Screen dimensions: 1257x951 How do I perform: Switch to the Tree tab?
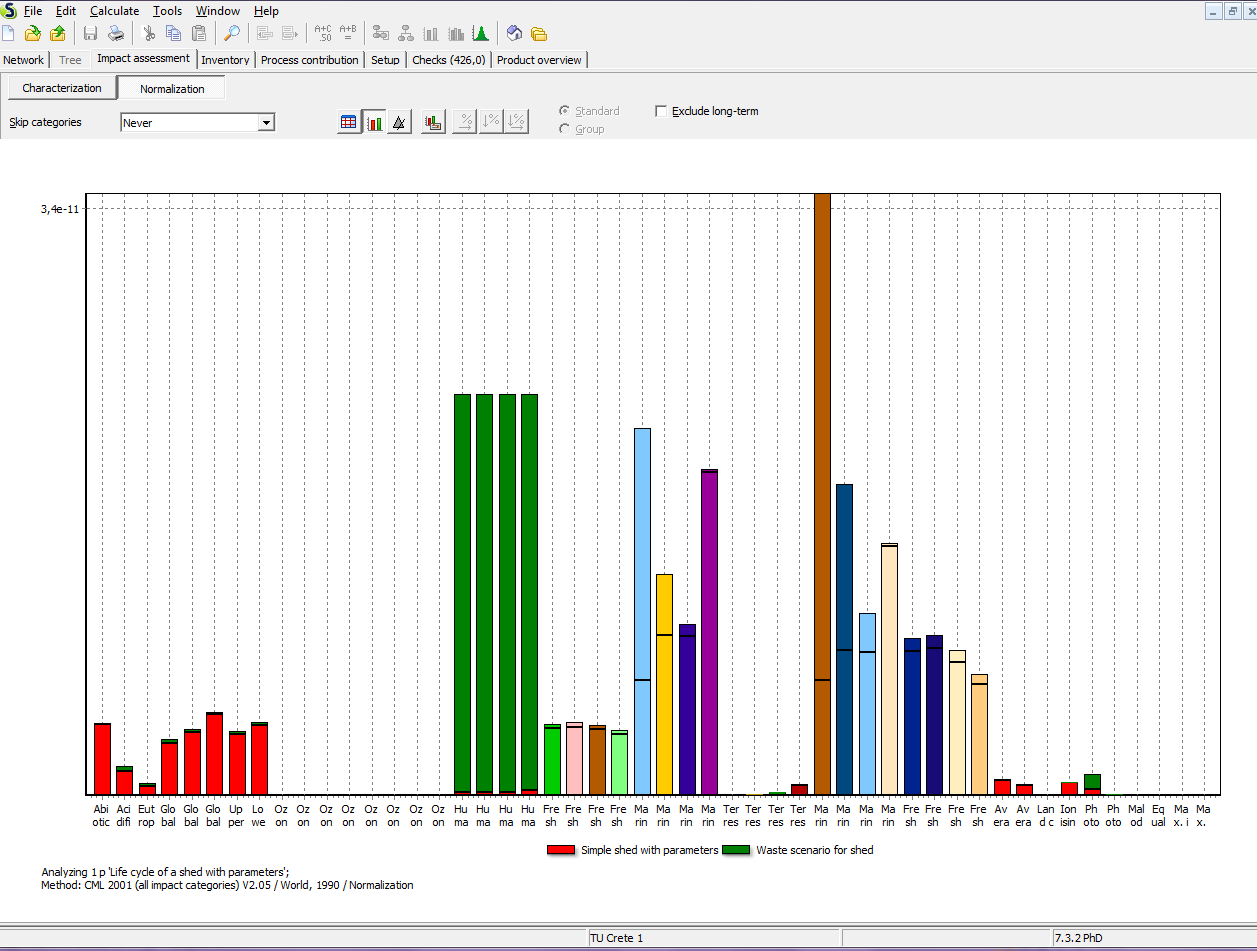coord(70,60)
